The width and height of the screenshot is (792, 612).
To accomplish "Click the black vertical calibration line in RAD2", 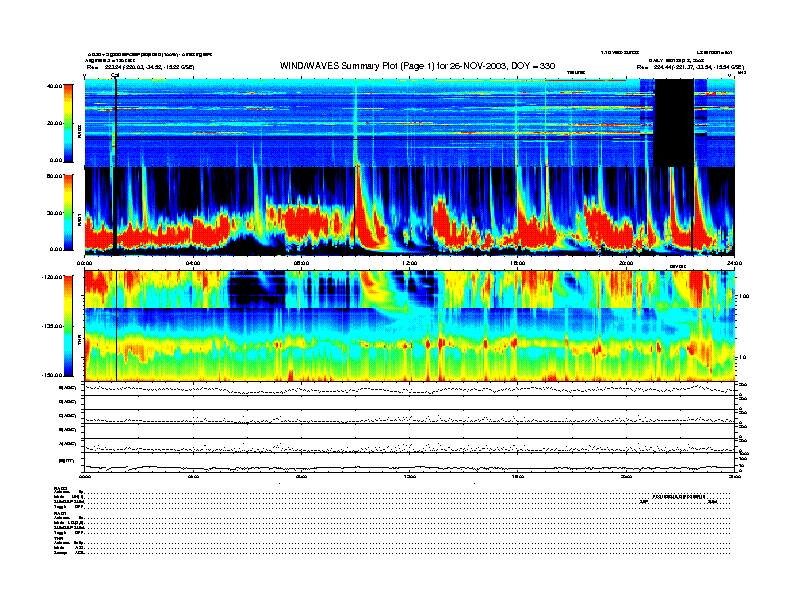I will click(116, 123).
